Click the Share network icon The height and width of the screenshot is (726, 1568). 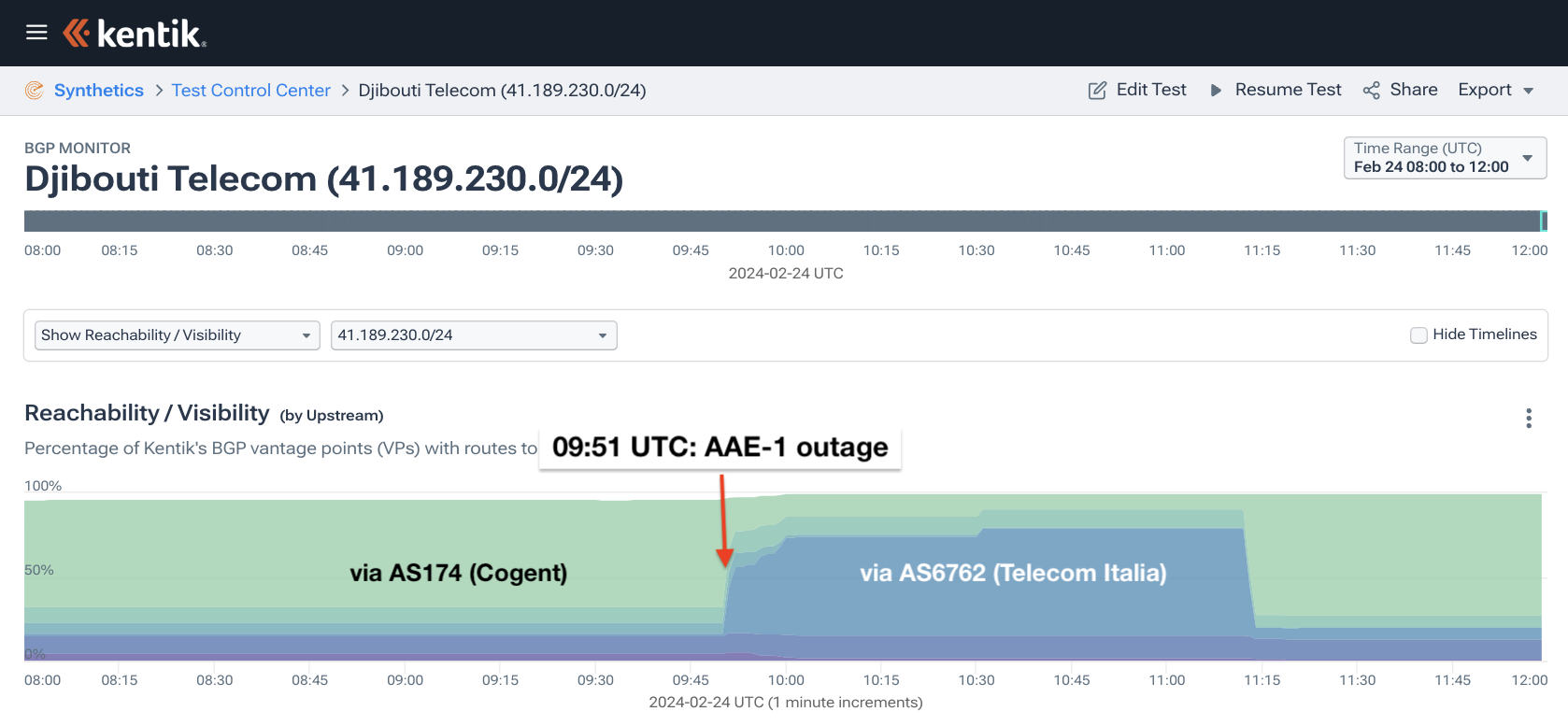point(1371,91)
